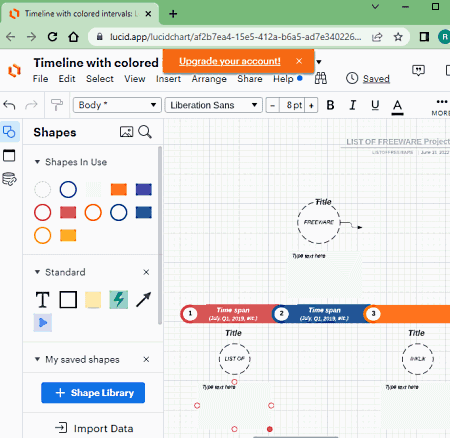Select timeline marker number 2

(x=281, y=313)
